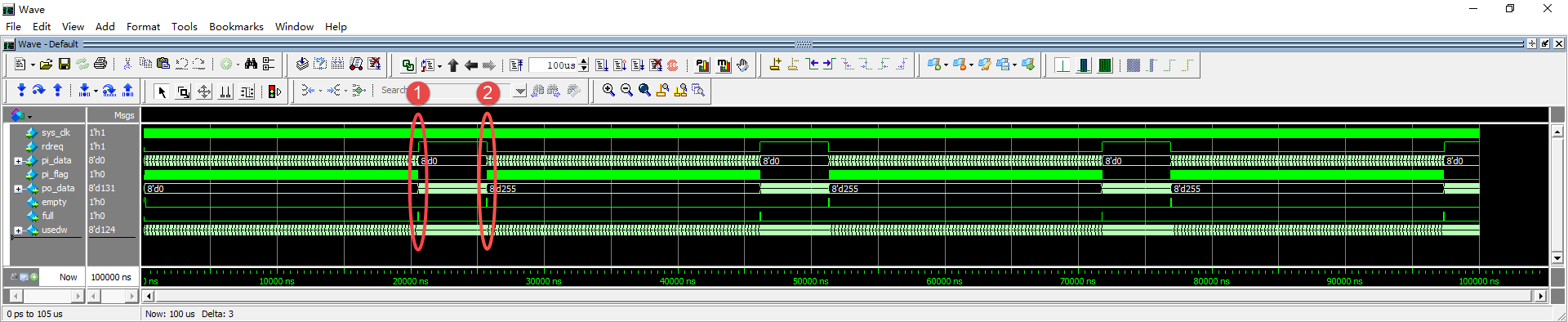The width and height of the screenshot is (1568, 322).
Task: Click the binoculars Find icon
Action: 251,64
